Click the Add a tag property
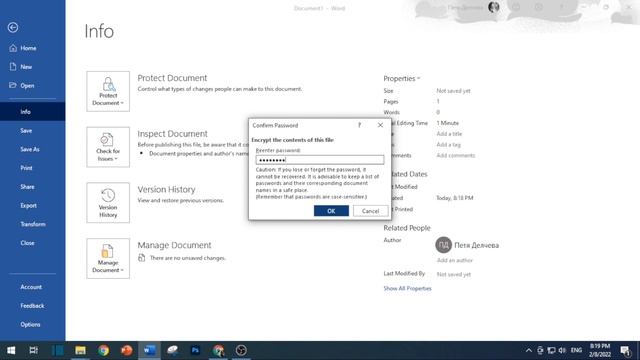The height and width of the screenshot is (360, 640). (448, 145)
